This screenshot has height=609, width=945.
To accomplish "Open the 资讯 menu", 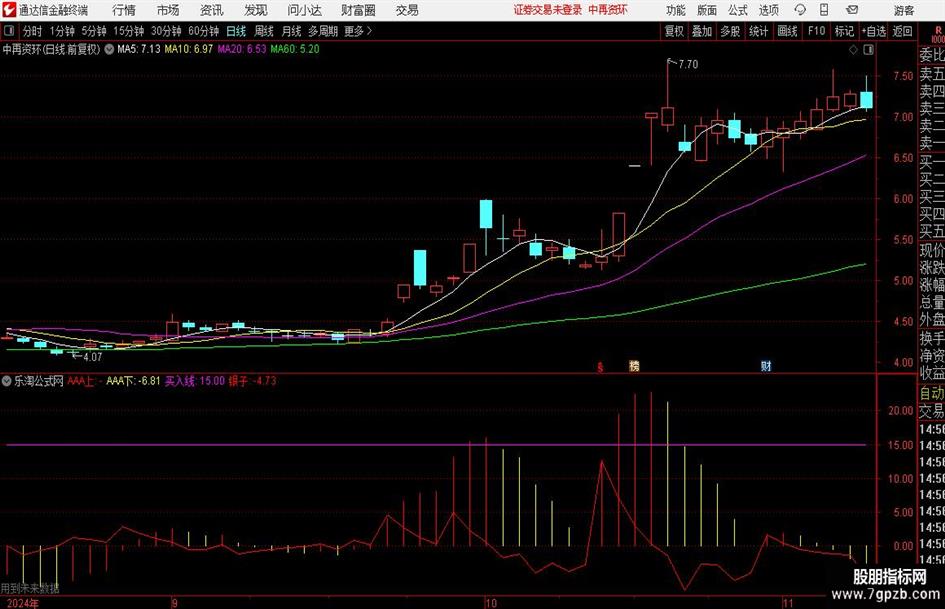I will click(x=212, y=10).
